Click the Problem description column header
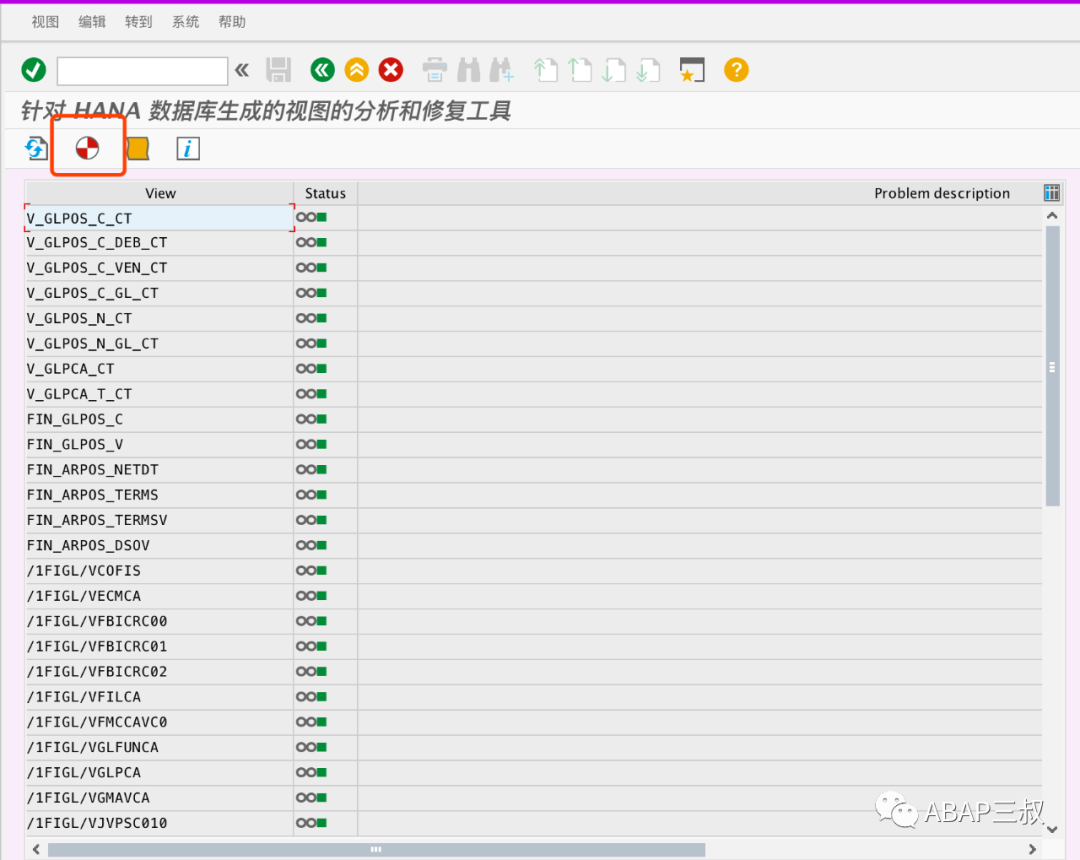Screen dimensions: 1080x860 point(942,193)
